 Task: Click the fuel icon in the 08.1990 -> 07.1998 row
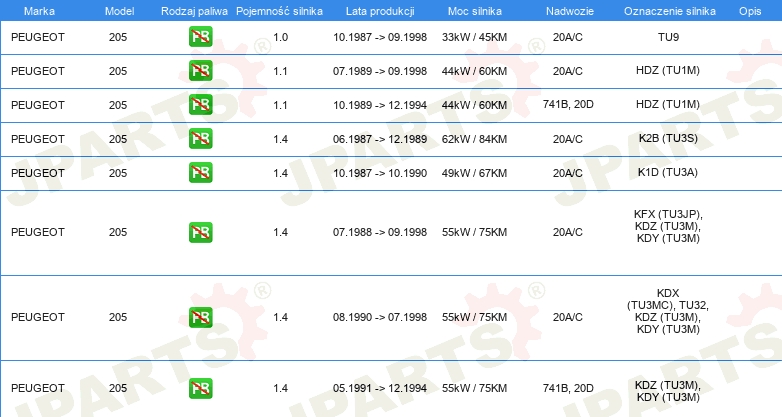coord(200,317)
